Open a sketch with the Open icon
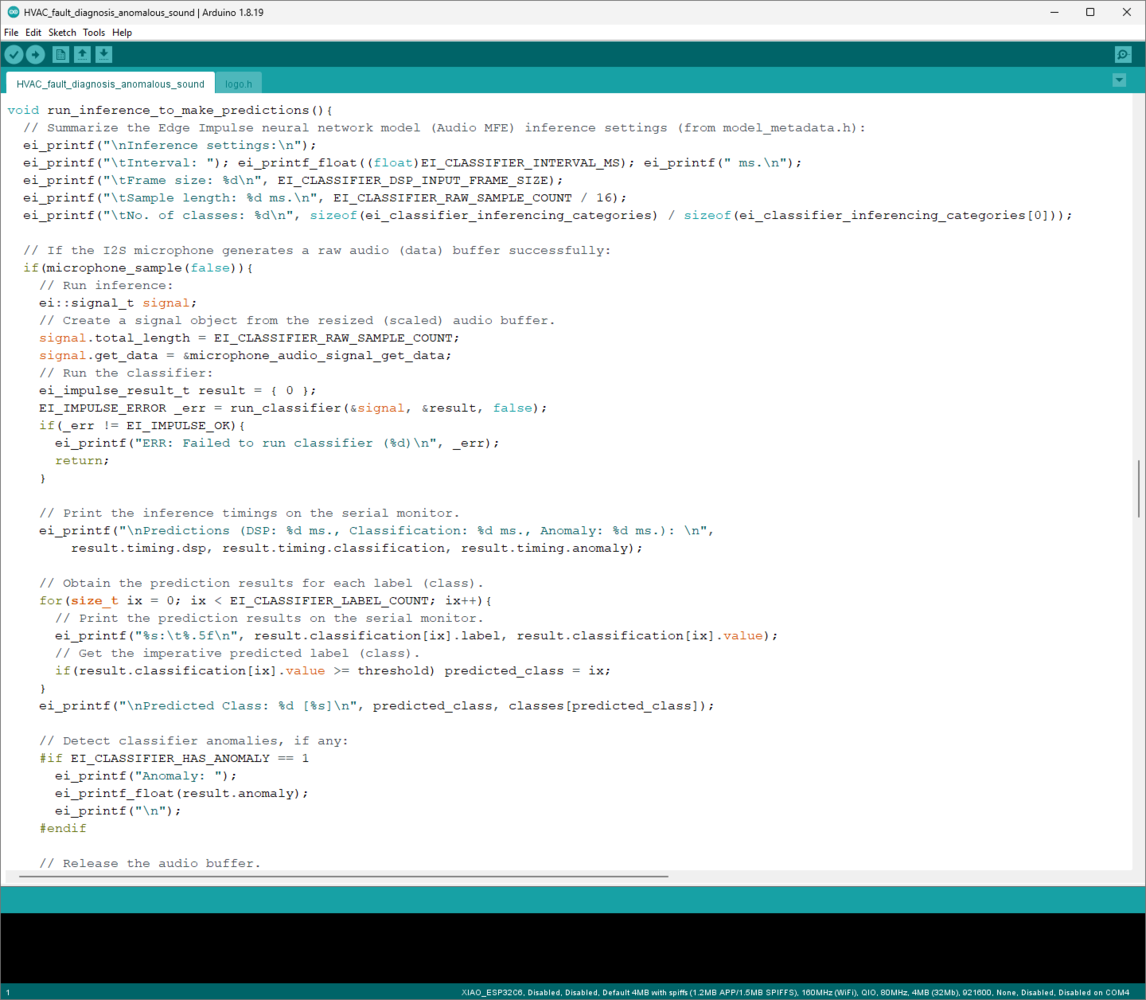The width and height of the screenshot is (1146, 1000). pos(83,55)
